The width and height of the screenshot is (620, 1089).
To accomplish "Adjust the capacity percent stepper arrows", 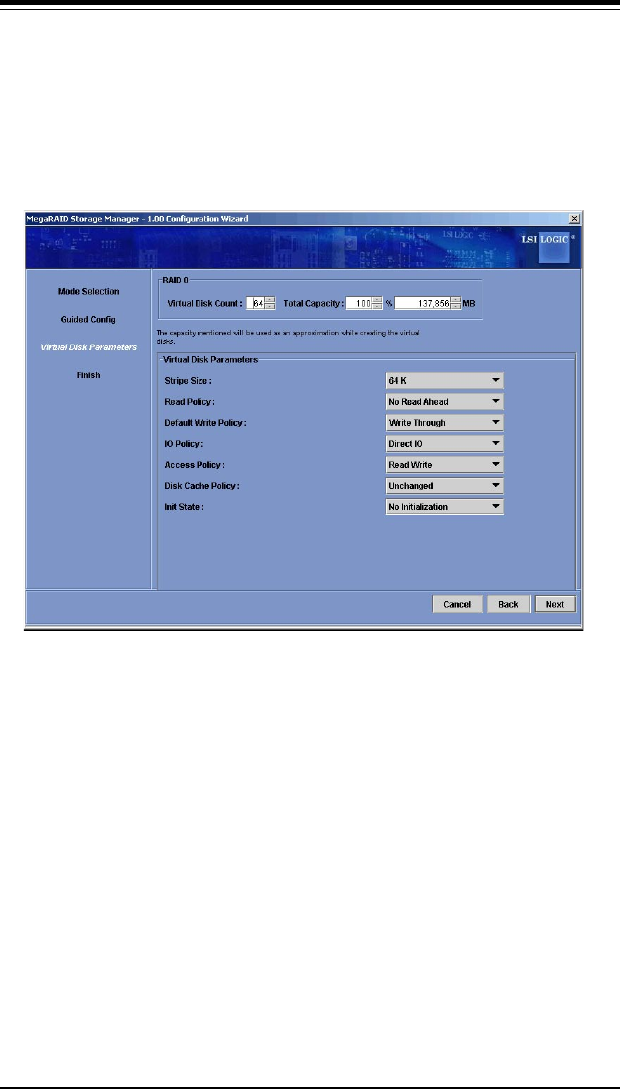I will coord(378,303).
